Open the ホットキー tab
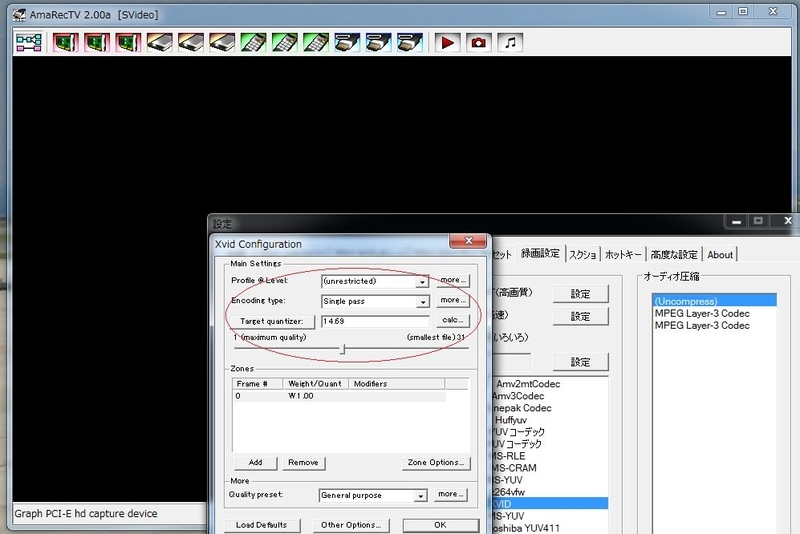Viewport: 800px width, 534px height. (x=623, y=255)
